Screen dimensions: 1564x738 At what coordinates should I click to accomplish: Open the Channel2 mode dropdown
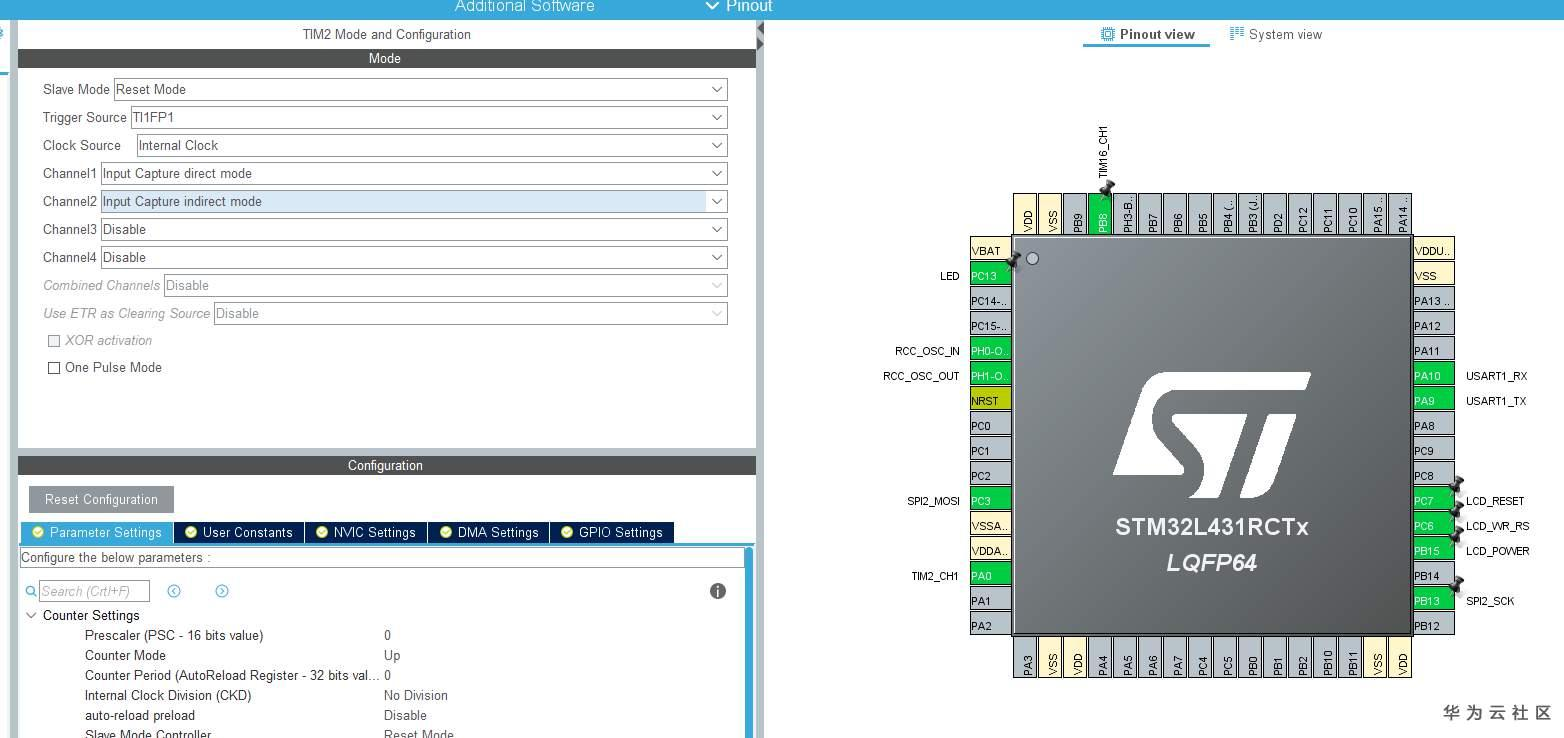(x=414, y=201)
